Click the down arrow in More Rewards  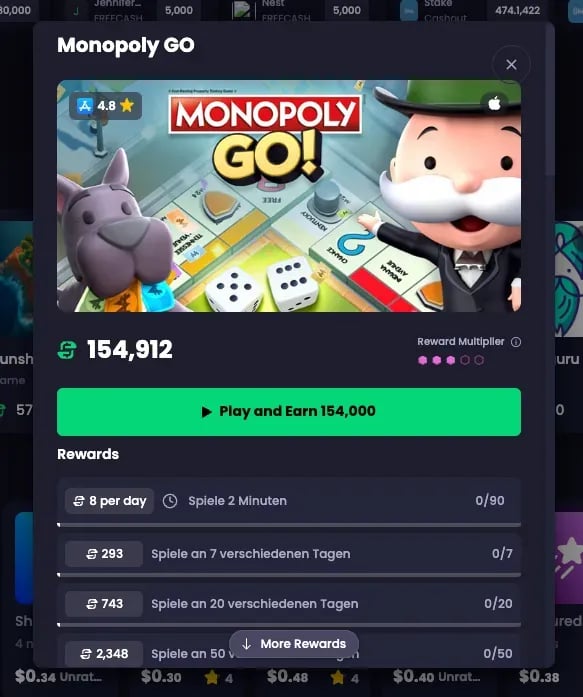pos(247,644)
